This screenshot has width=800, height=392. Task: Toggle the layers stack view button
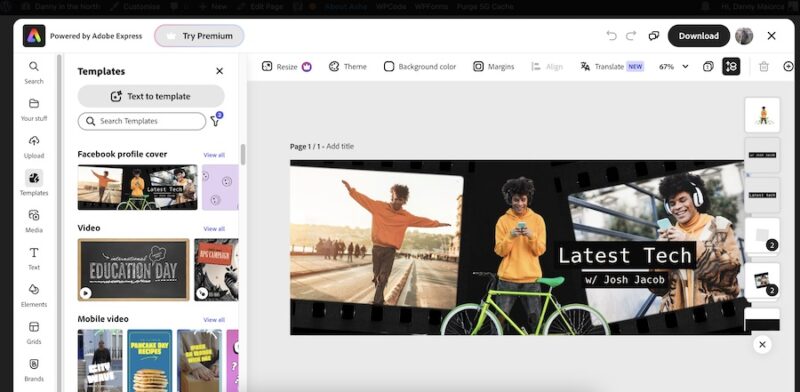point(731,66)
